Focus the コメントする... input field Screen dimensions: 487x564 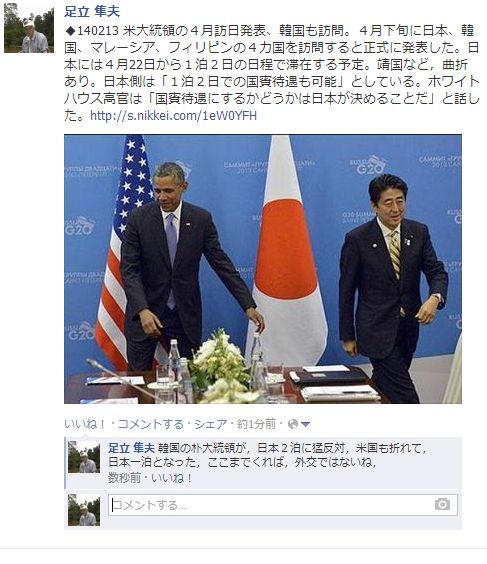pos(283,505)
